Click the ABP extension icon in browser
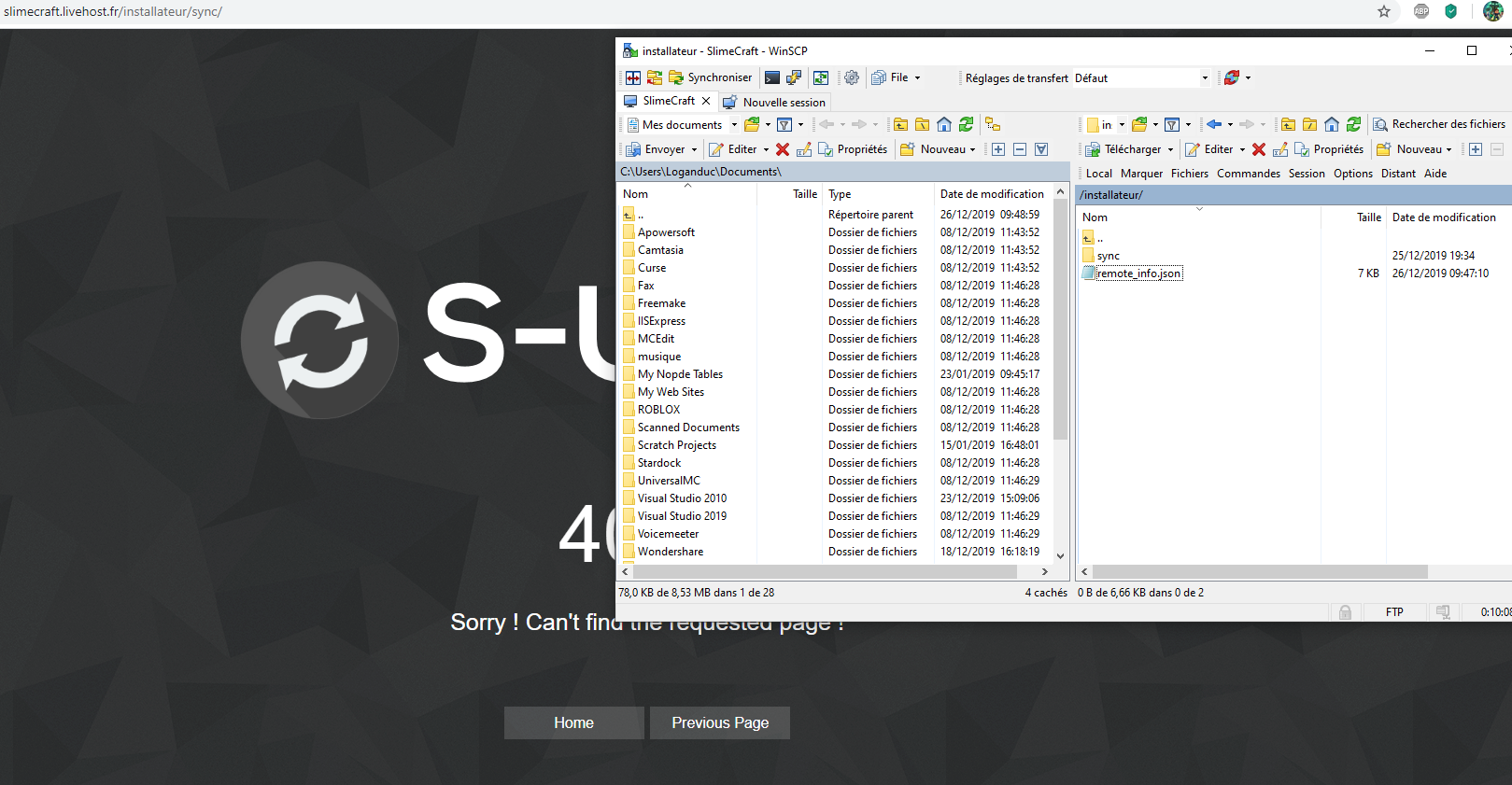This screenshot has height=785, width=1512. [1421, 11]
